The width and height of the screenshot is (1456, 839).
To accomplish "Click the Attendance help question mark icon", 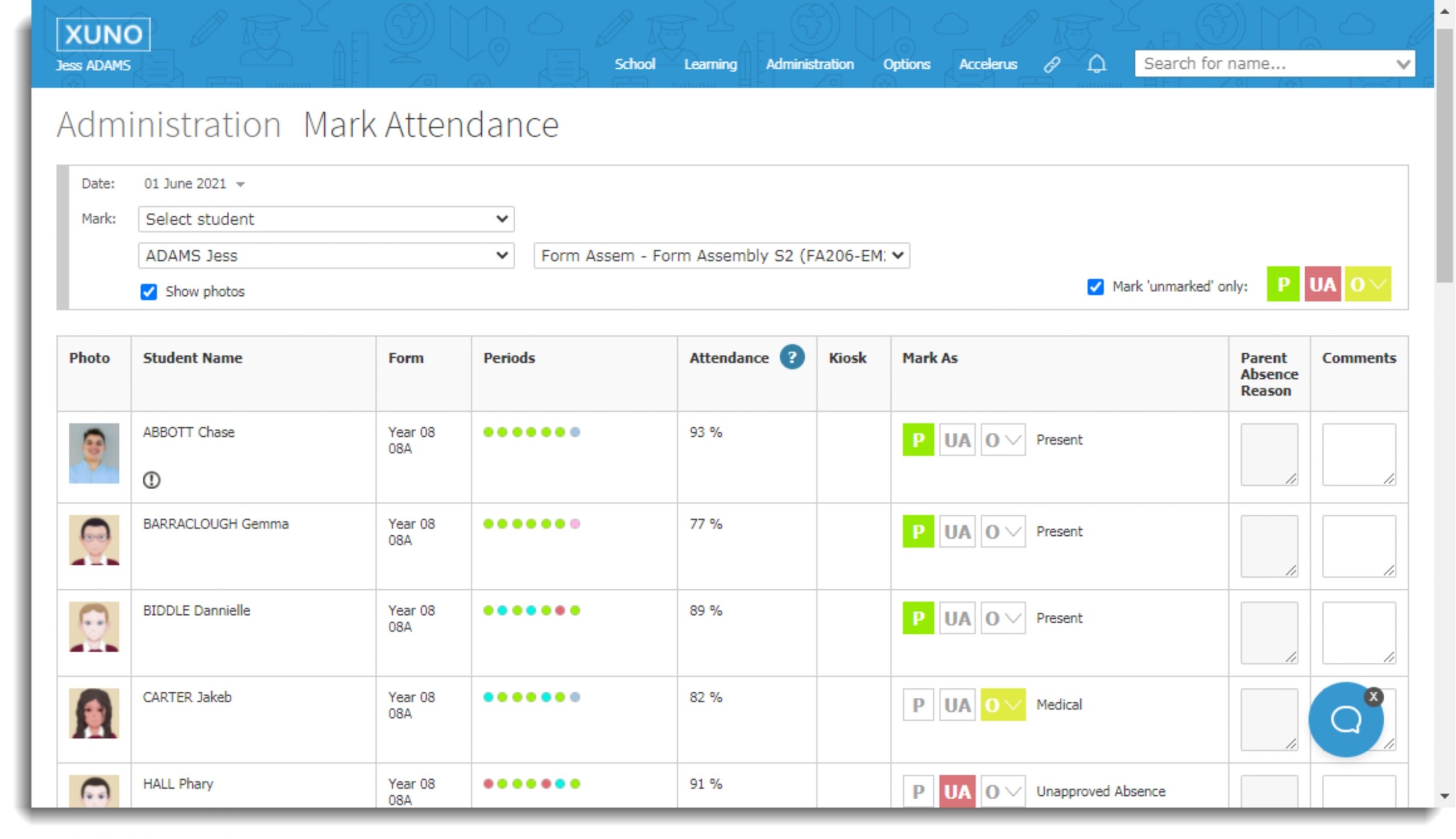I will click(792, 357).
